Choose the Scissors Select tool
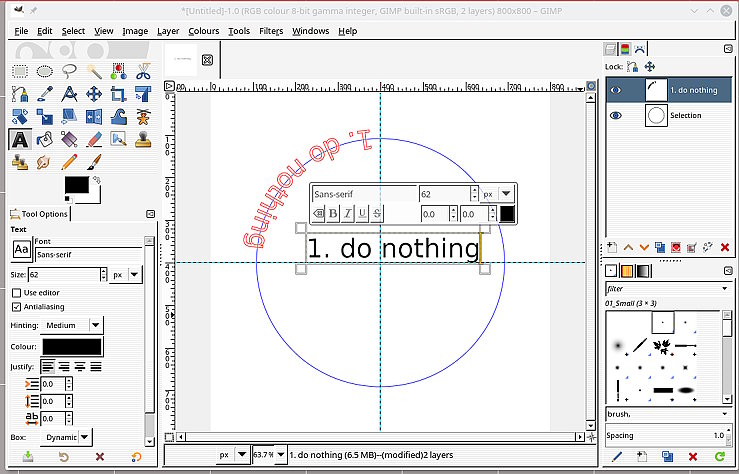739x474 pixels. pos(143,72)
